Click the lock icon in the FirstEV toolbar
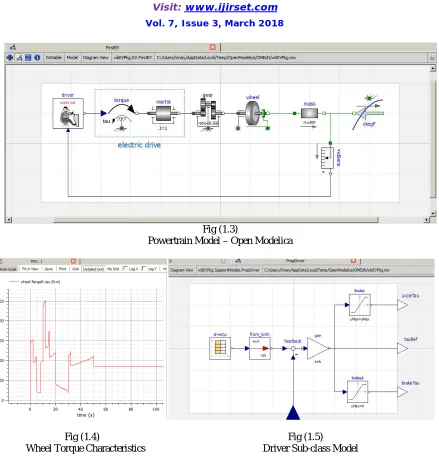439x462 pixels. coord(432,58)
